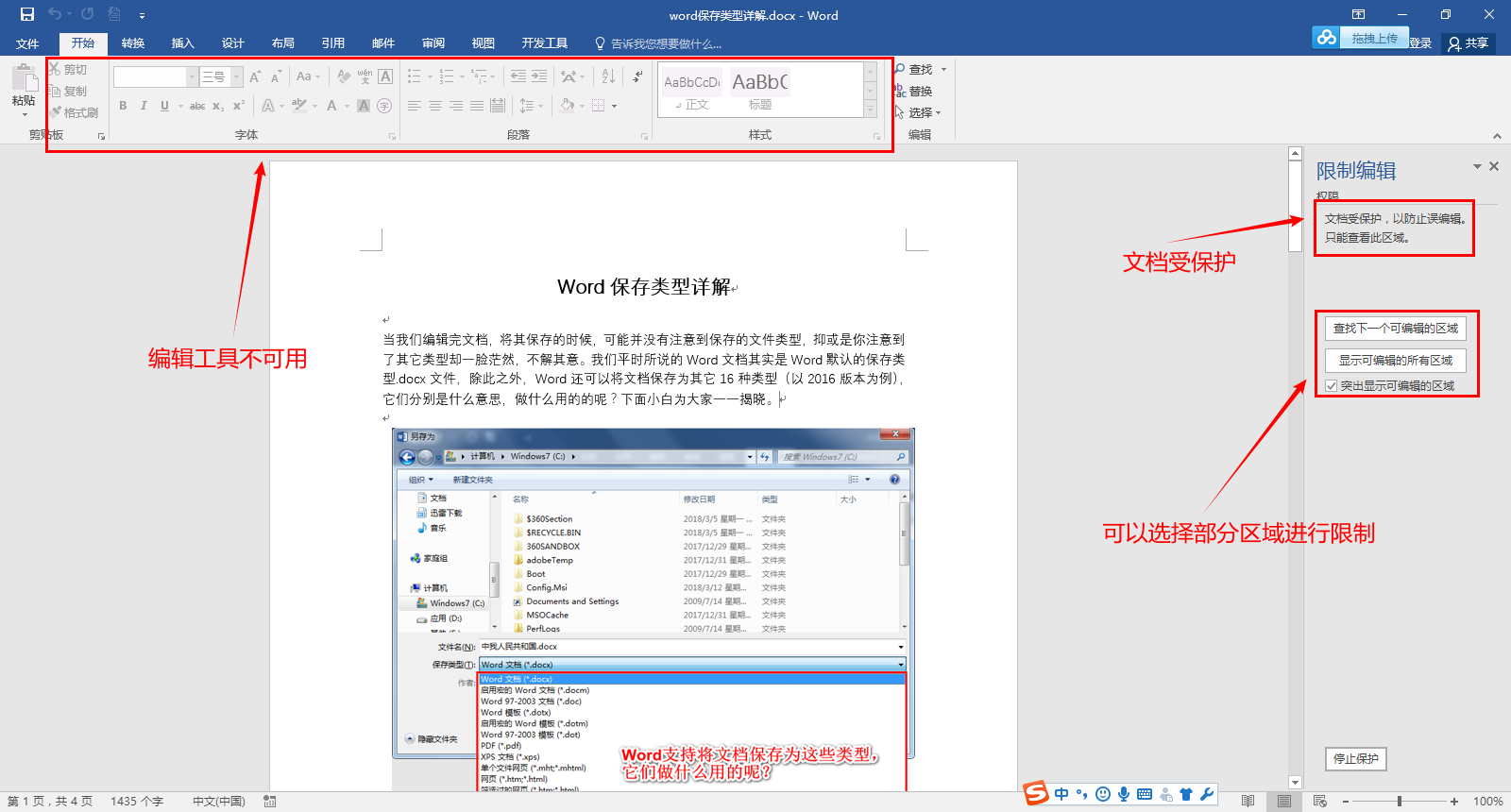The image size is (1511, 812).
Task: Toggle Superscript formatting
Action: point(238,106)
